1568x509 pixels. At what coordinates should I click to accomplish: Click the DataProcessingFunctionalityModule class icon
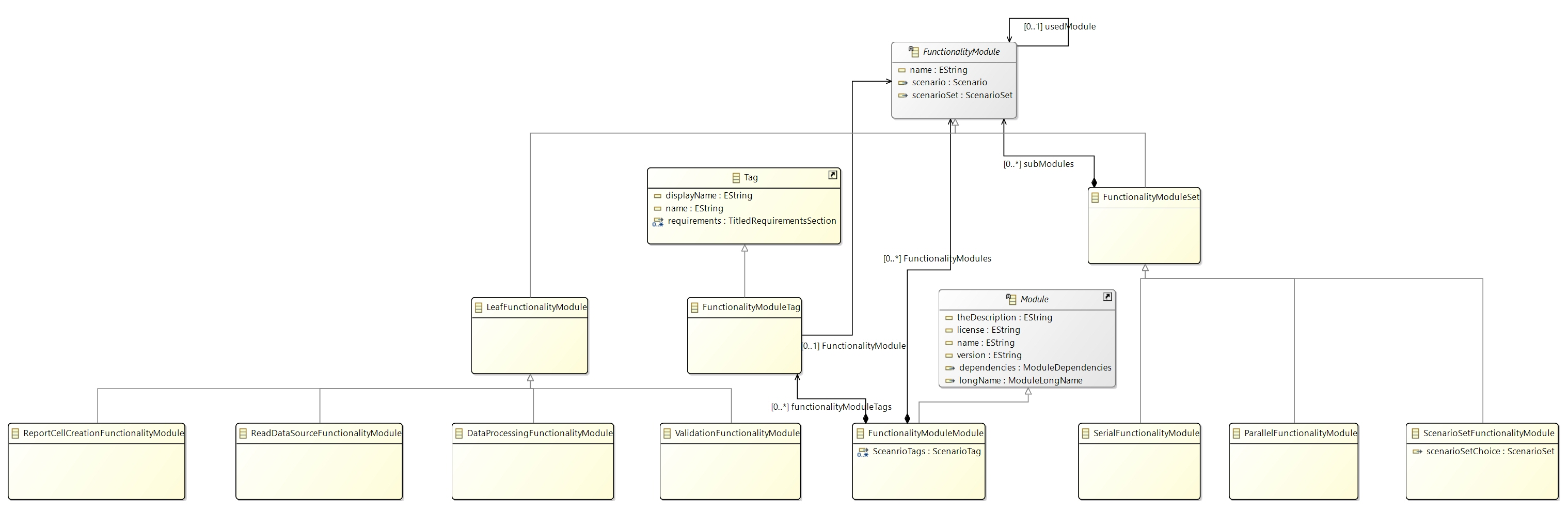pyautogui.click(x=459, y=434)
